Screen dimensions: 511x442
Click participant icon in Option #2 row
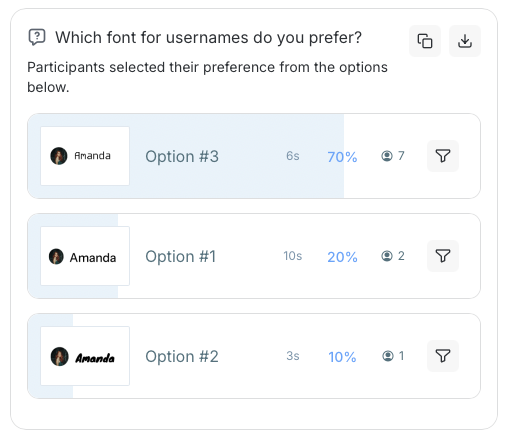pyautogui.click(x=388, y=356)
